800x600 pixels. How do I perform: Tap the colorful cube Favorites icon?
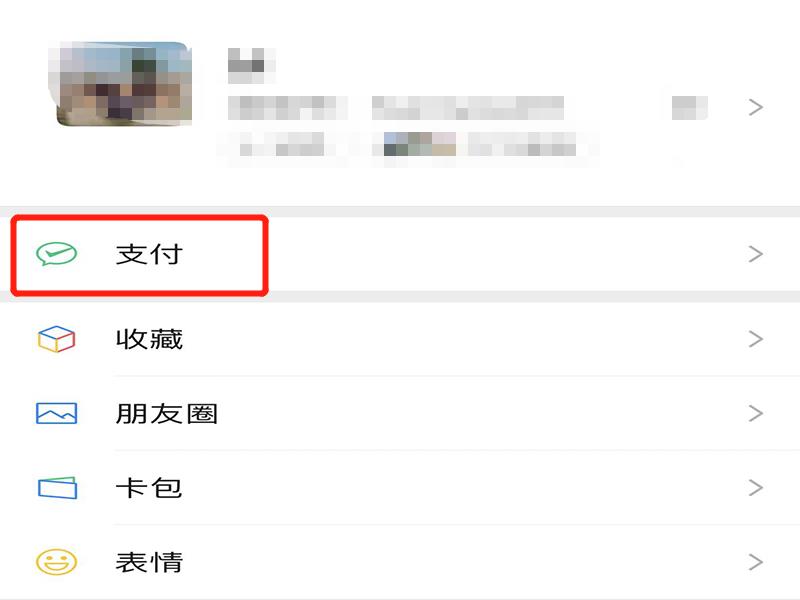tap(57, 339)
